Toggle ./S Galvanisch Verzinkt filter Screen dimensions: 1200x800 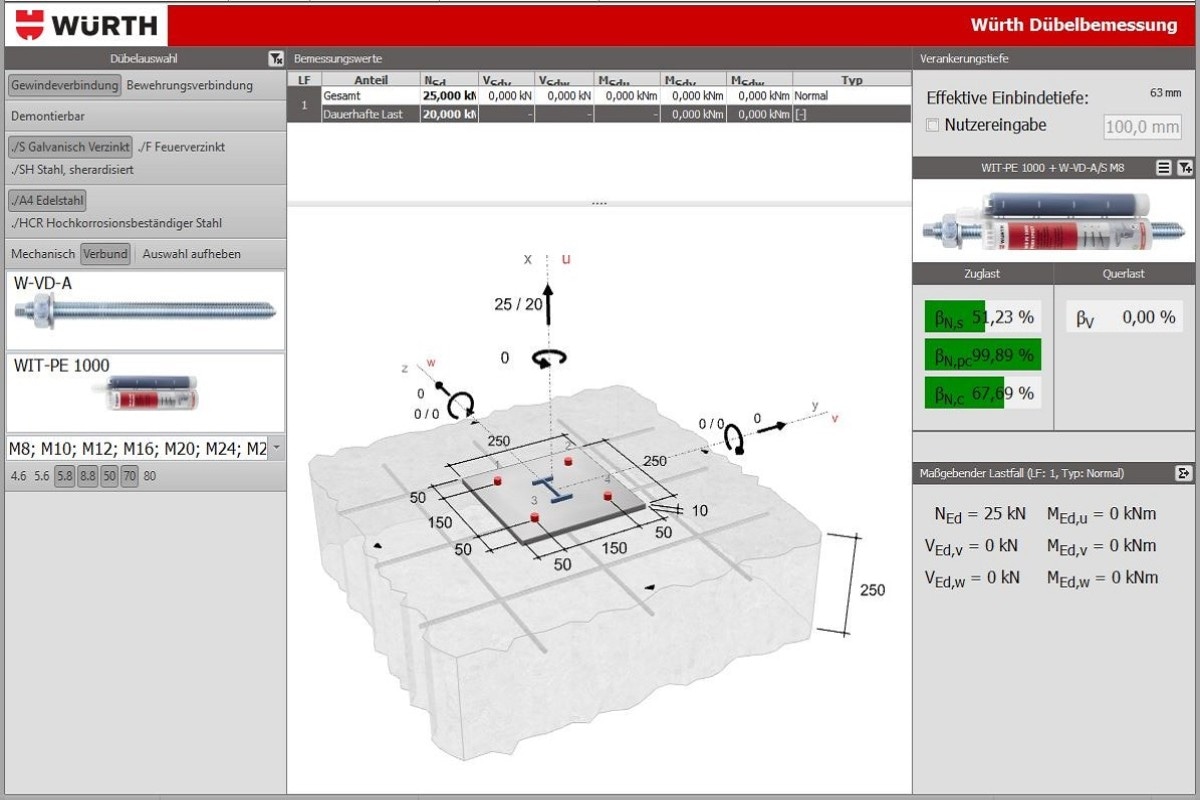click(70, 147)
